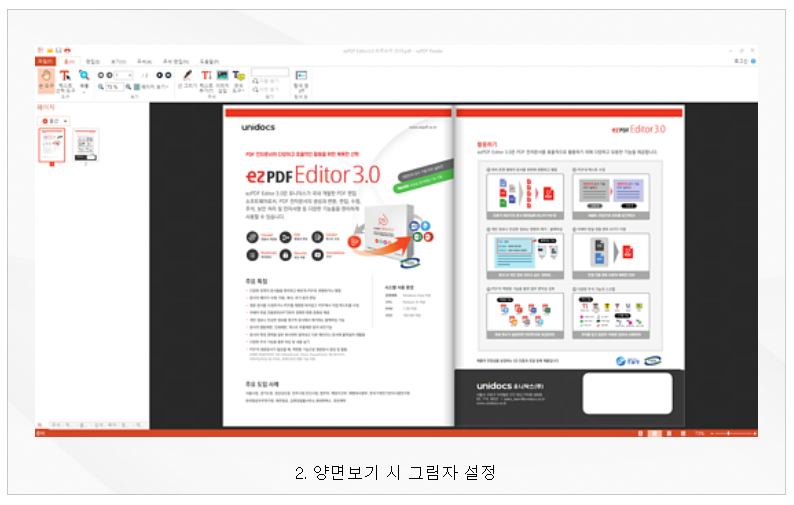
Task: Select the page 2 thumbnail
Action: point(86,145)
